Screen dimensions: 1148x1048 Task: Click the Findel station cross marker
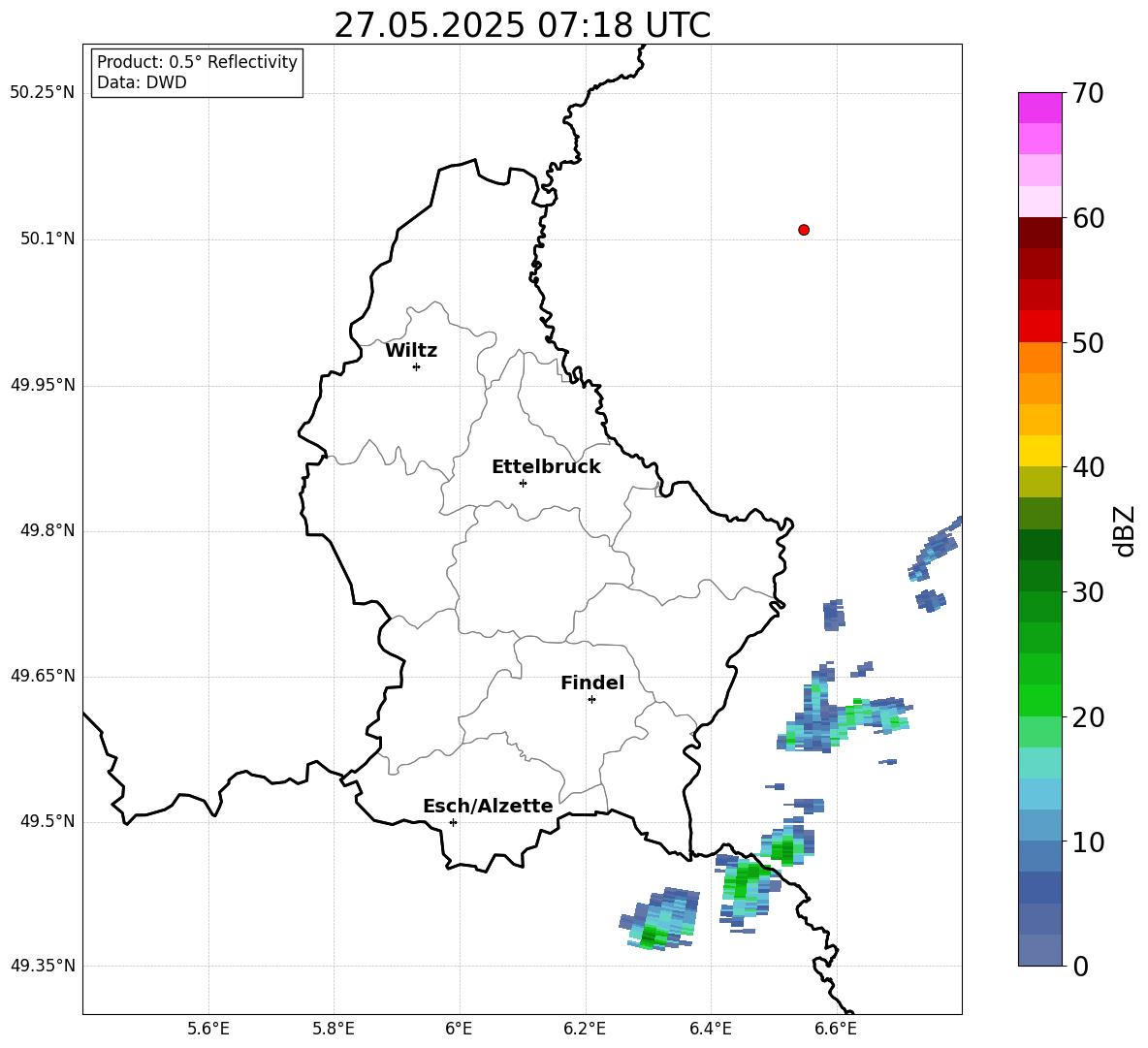(x=591, y=700)
